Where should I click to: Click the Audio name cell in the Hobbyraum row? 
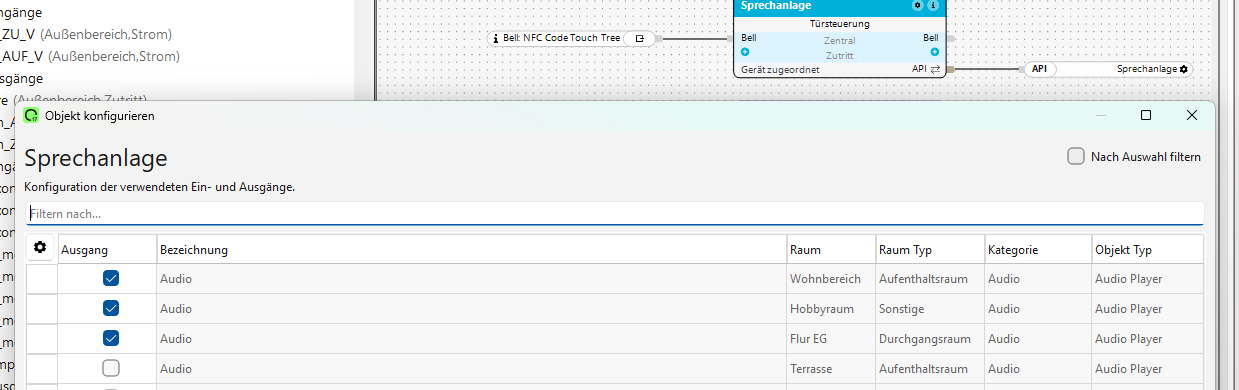point(472,309)
